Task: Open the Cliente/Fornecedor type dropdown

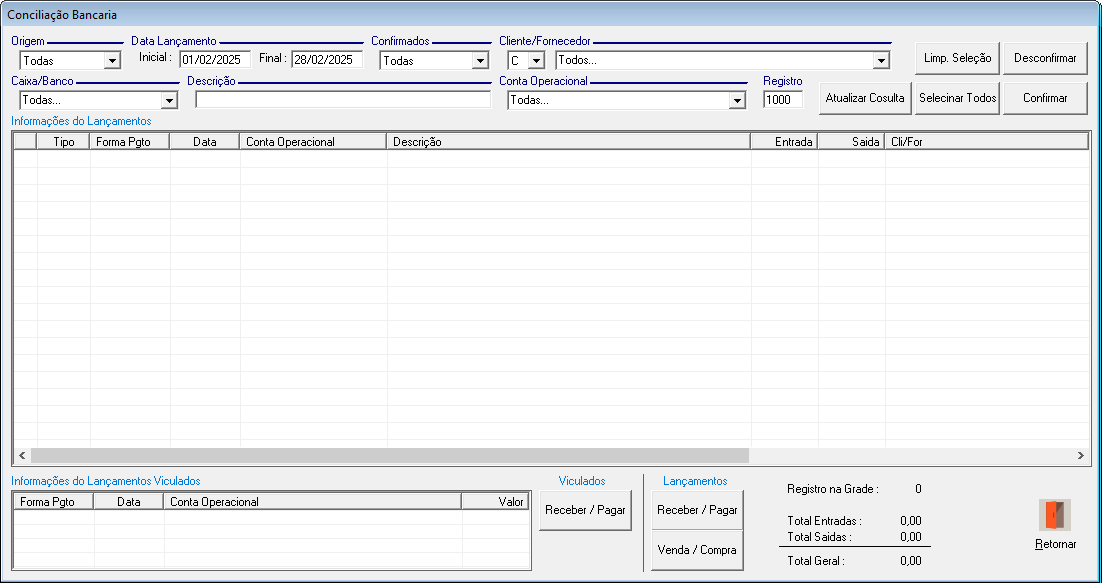Action: (535, 61)
